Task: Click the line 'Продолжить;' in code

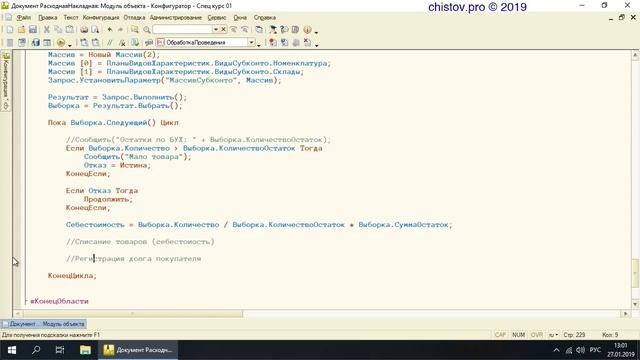Action: [x=108, y=199]
